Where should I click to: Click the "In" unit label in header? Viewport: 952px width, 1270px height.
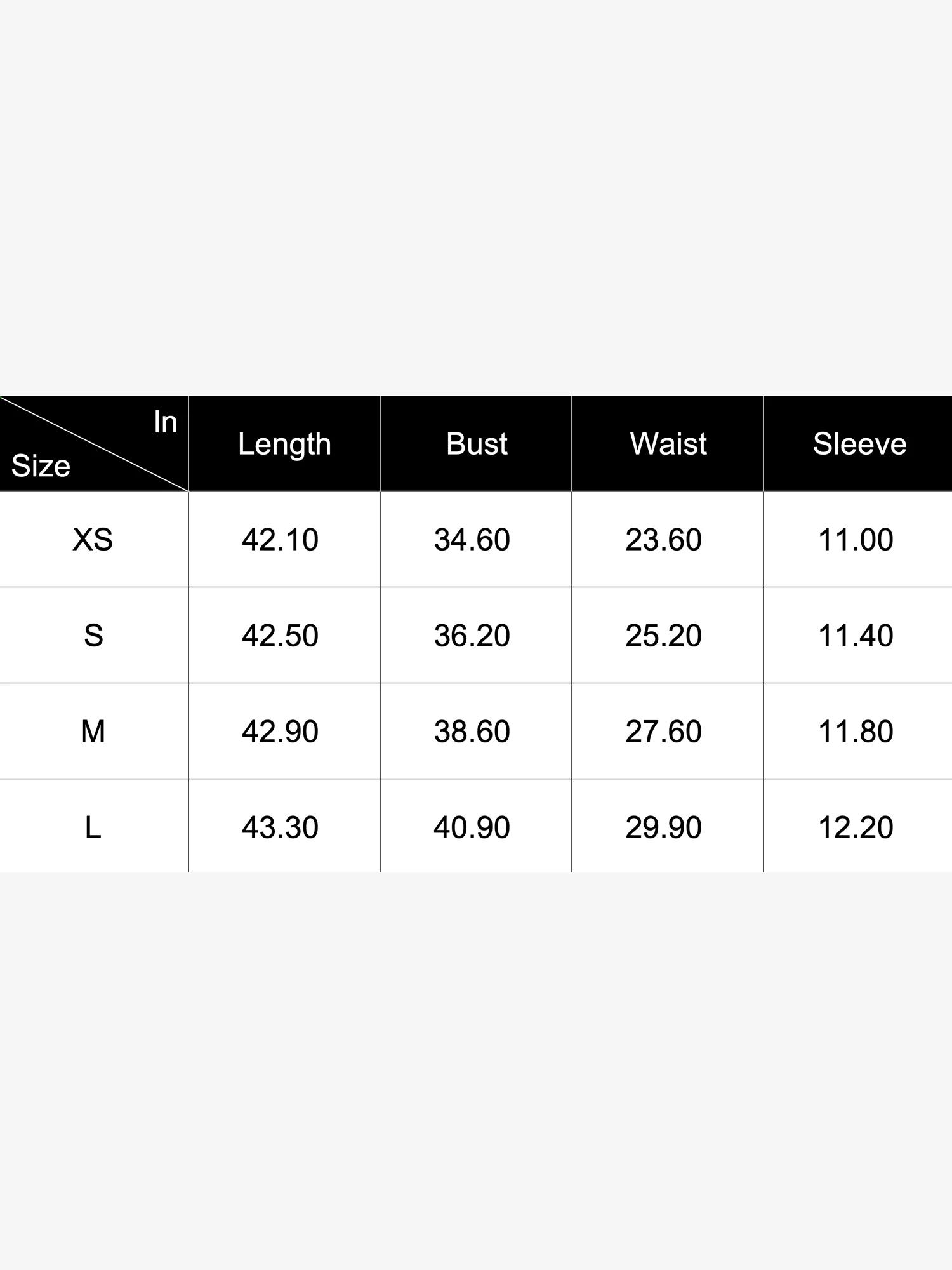click(165, 423)
